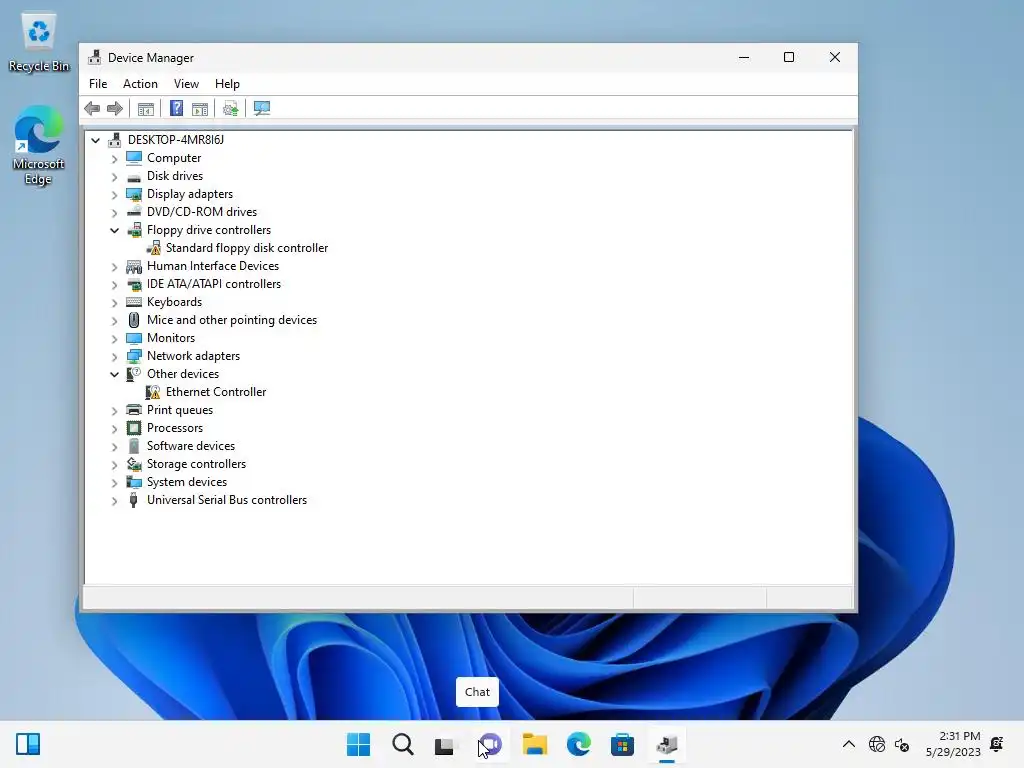This screenshot has width=1024, height=768.
Task: Expand the Network adapters category
Action: point(114,357)
